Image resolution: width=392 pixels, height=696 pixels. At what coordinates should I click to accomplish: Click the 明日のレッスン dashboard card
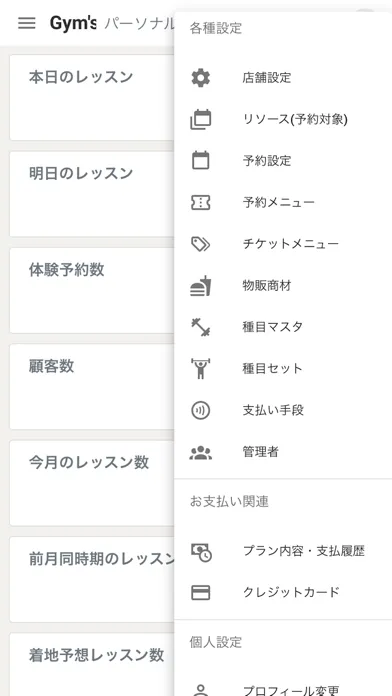(92, 194)
